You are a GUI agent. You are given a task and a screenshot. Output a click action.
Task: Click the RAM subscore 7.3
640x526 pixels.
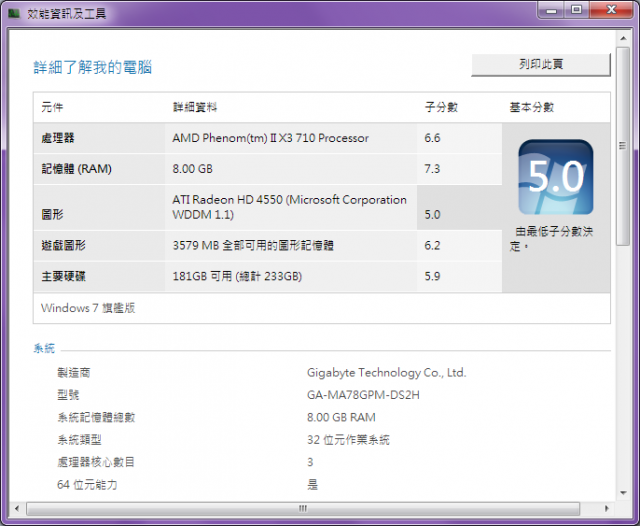[432, 169]
